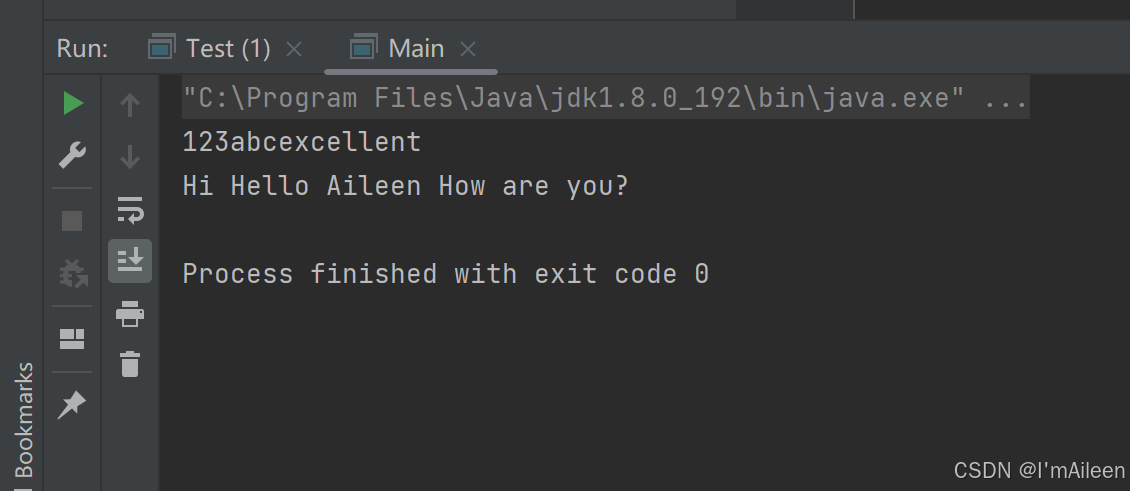Click the Down the Stack Trace arrow
The width and height of the screenshot is (1130, 491).
pos(130,156)
